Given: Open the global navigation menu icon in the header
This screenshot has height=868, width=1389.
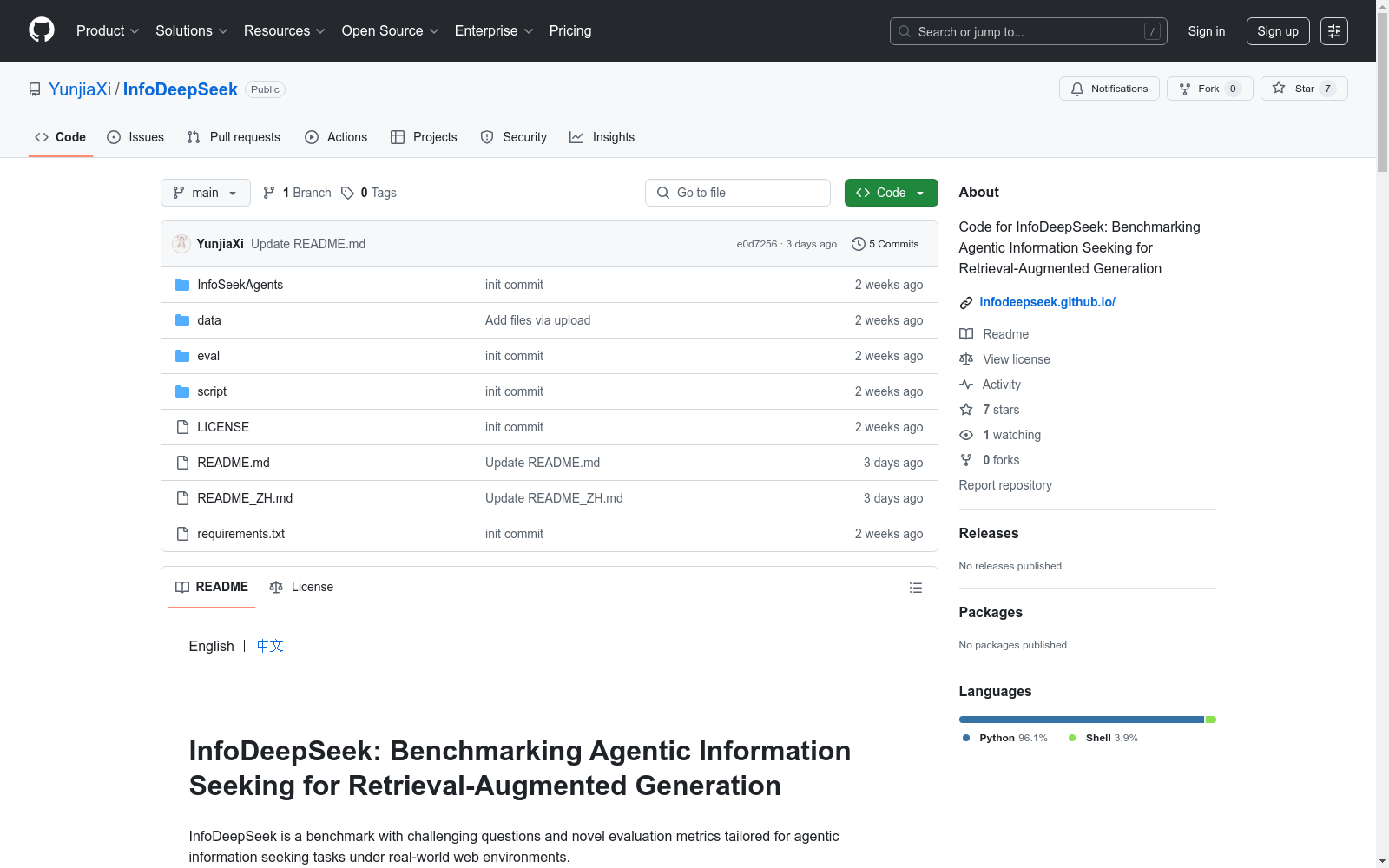Looking at the screenshot, I should click(x=1334, y=31).
